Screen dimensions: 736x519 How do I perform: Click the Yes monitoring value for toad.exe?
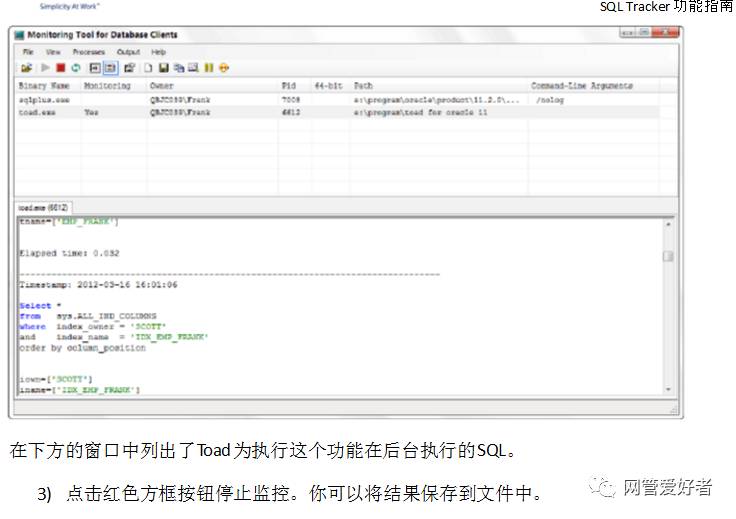[91, 112]
